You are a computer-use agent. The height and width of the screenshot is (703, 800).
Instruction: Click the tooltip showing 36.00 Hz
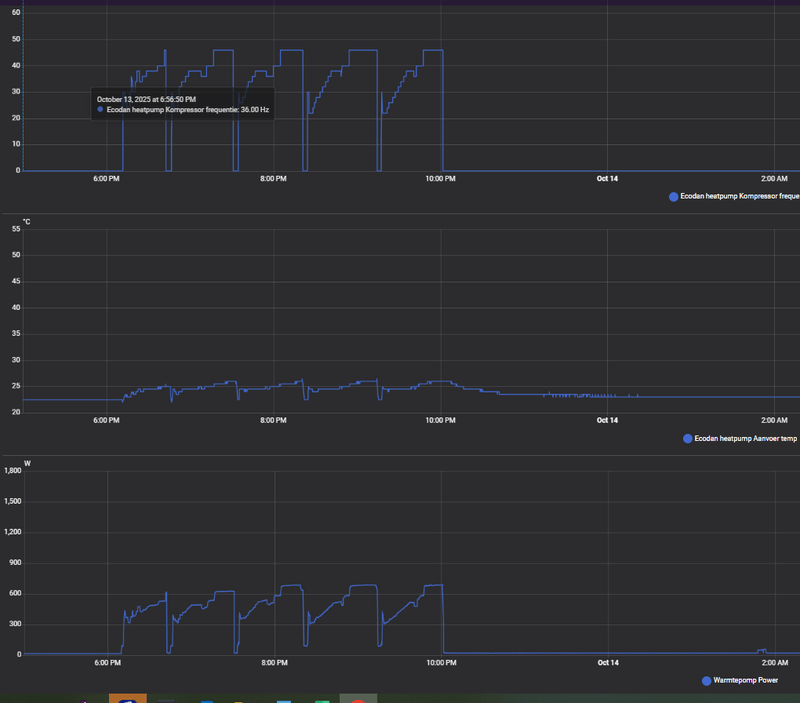point(183,105)
